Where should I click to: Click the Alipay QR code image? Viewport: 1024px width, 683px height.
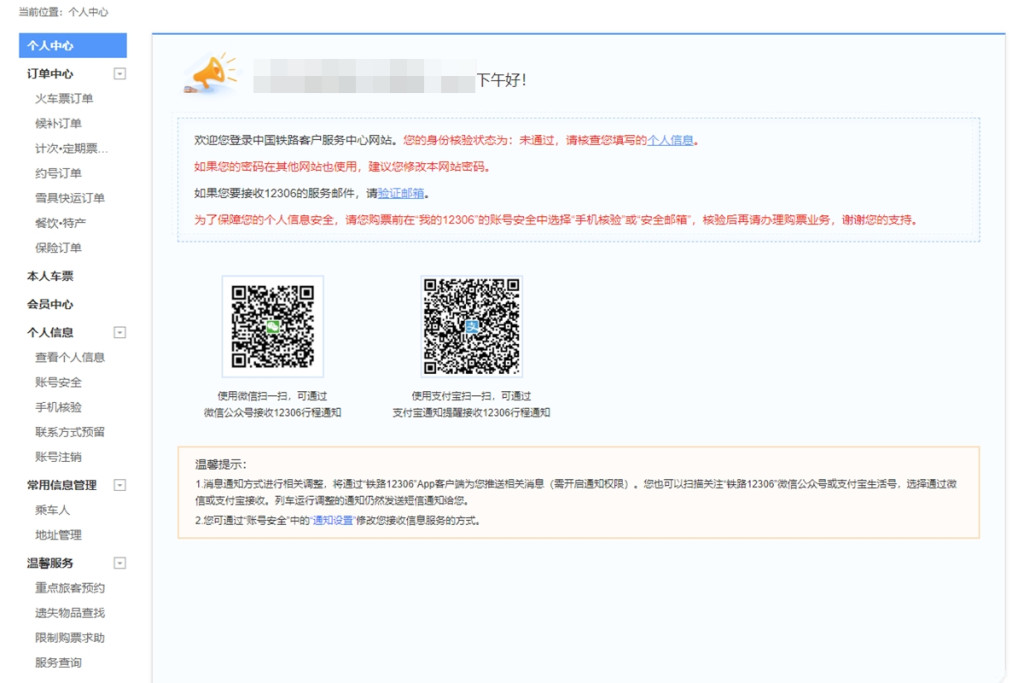pyautogui.click(x=471, y=326)
